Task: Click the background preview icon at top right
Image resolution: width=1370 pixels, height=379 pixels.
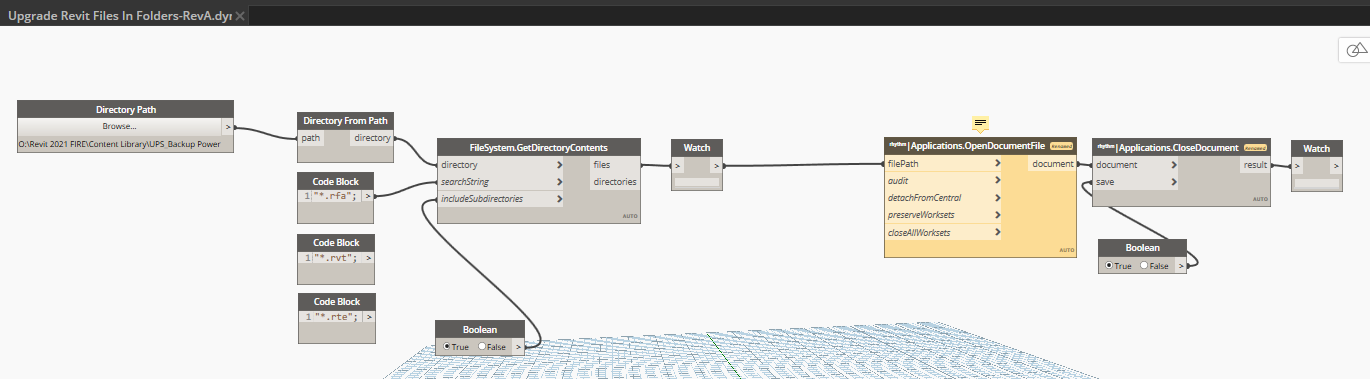Action: 1356,50
